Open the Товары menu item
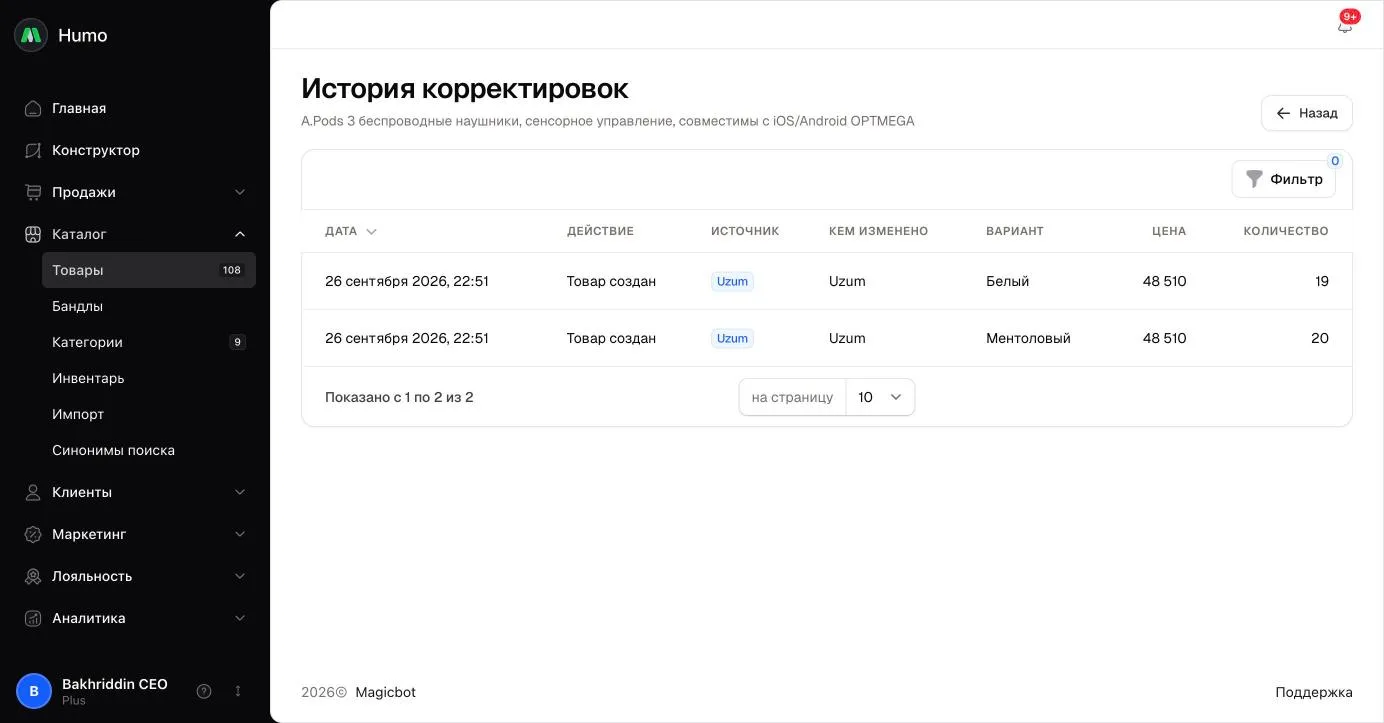 pyautogui.click(x=149, y=270)
